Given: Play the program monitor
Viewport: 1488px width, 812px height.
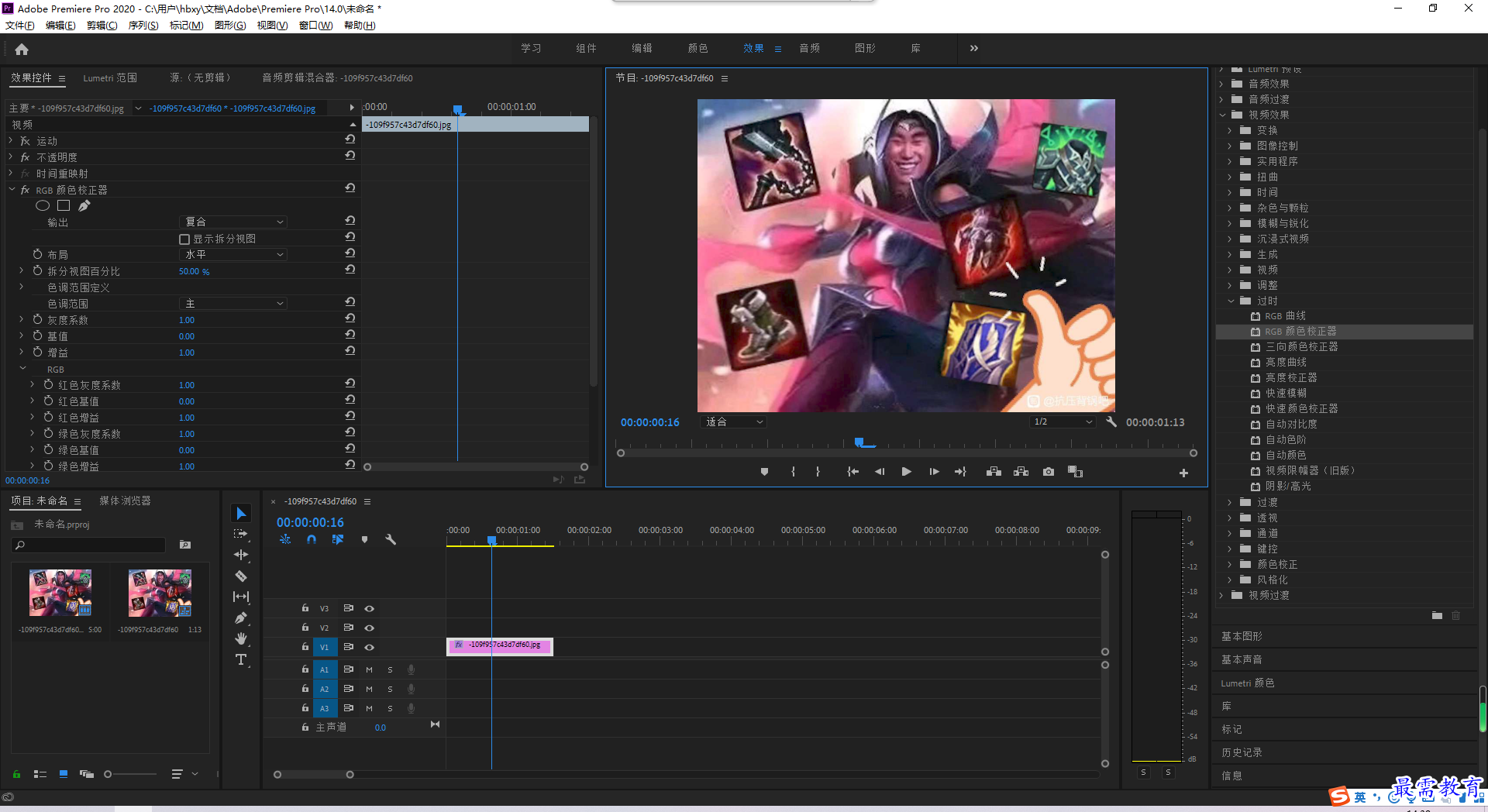Looking at the screenshot, I should tap(906, 471).
